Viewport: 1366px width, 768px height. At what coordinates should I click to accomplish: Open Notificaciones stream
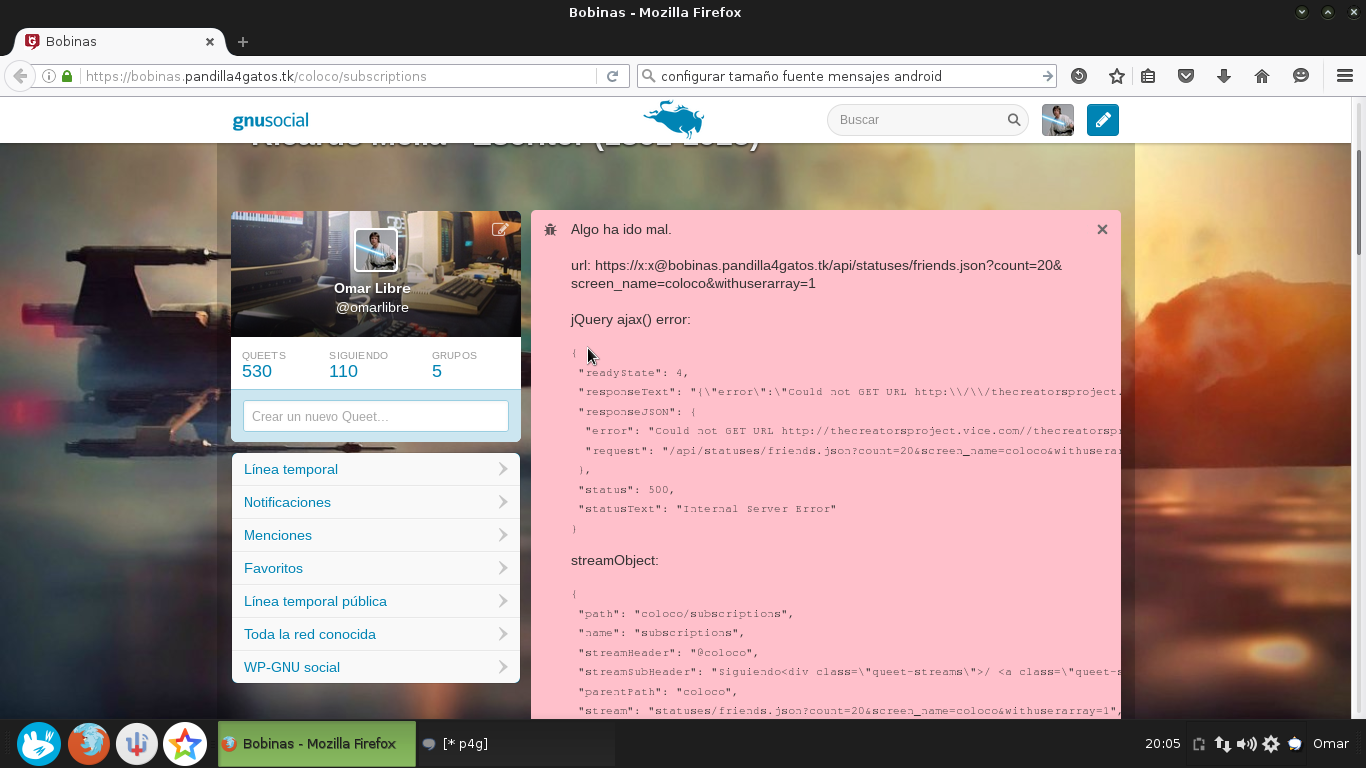(375, 502)
